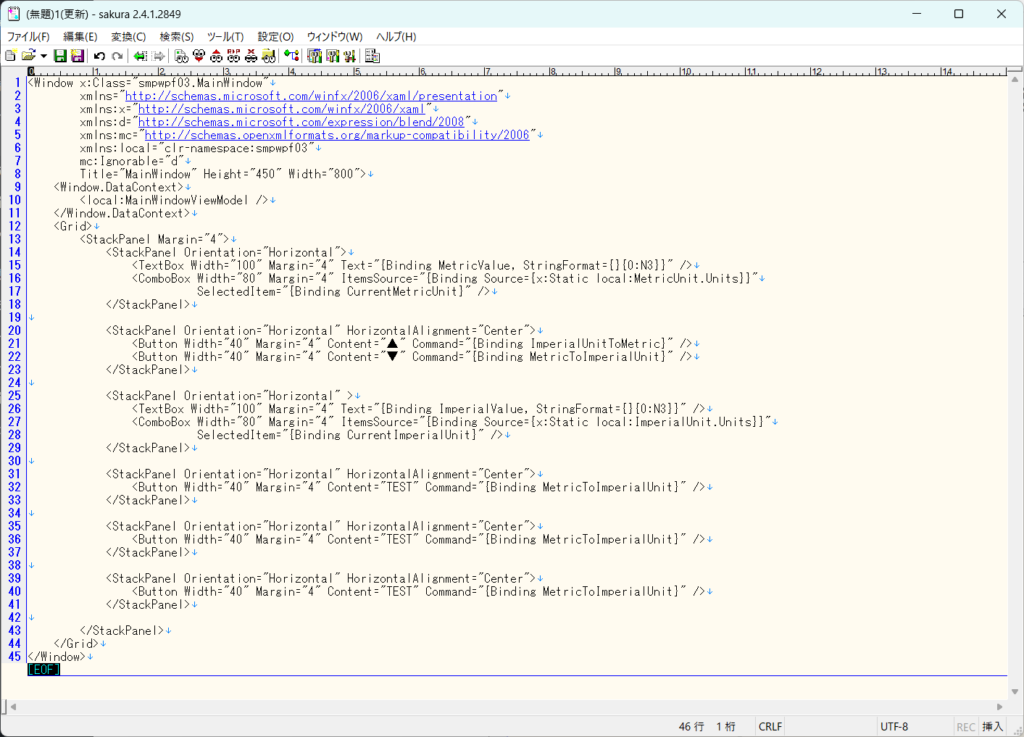Open a file using the folder icon
This screenshot has height=737, width=1024.
[28, 56]
